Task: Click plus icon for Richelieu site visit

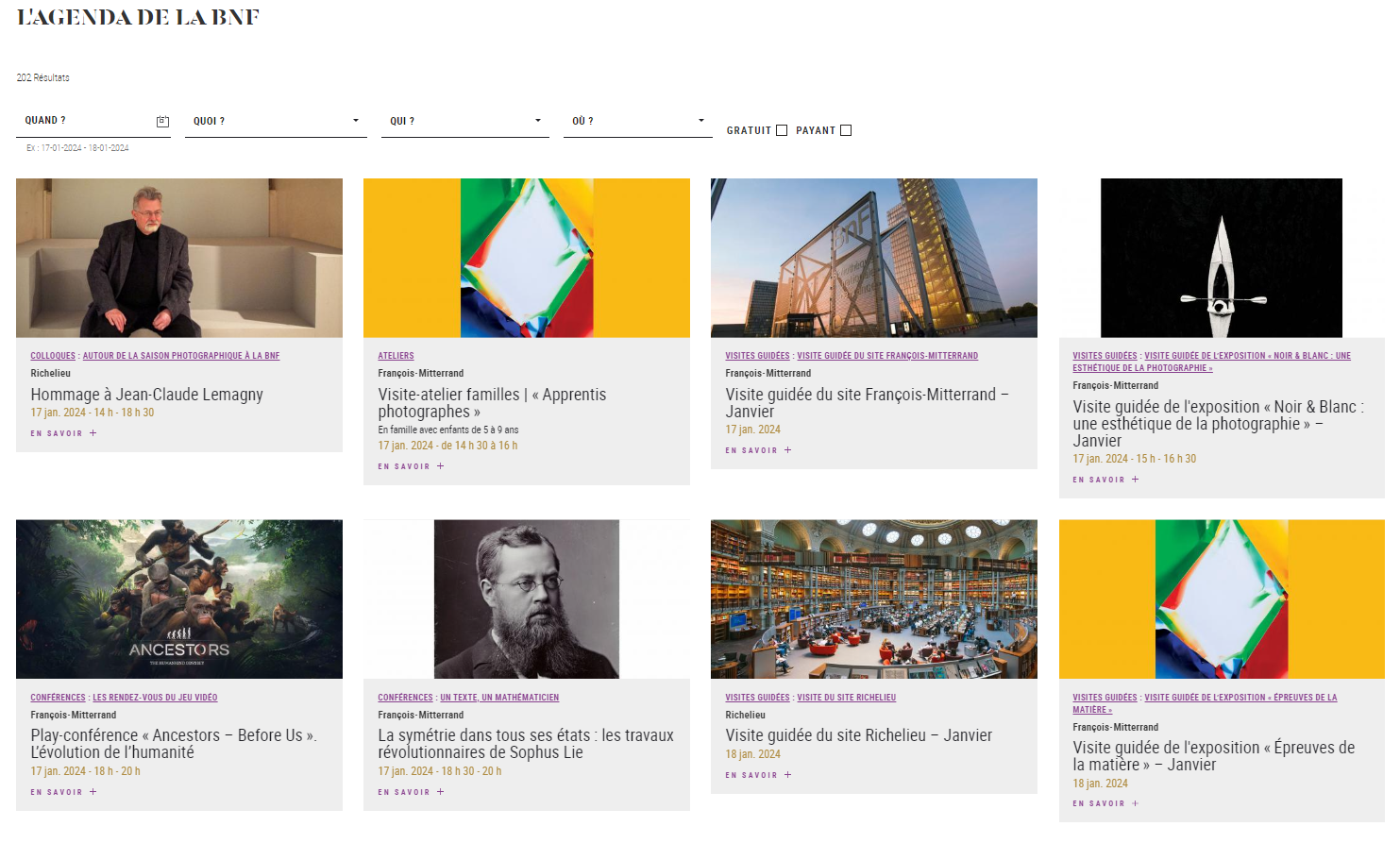Action: click(788, 775)
